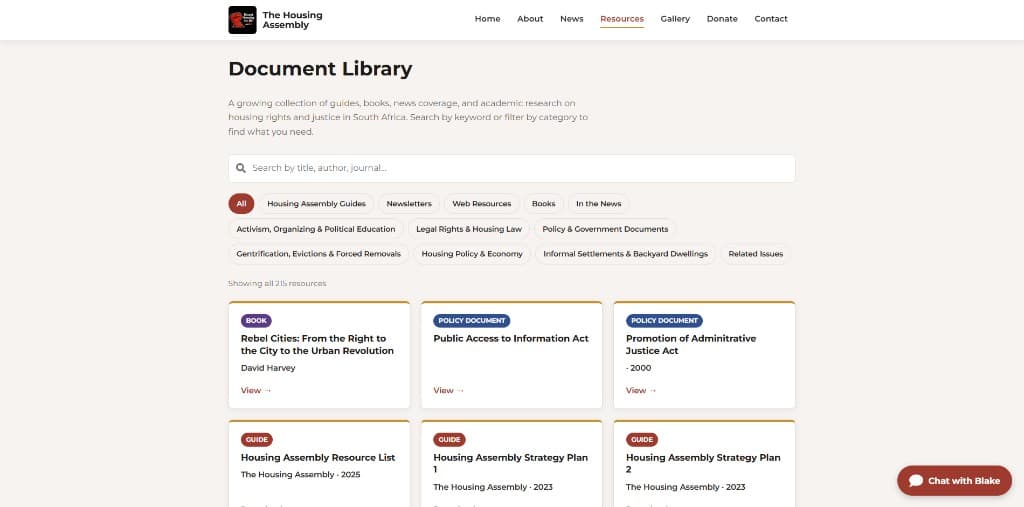Click POLICY DOCUMENT tag on Public Access card

point(472,321)
